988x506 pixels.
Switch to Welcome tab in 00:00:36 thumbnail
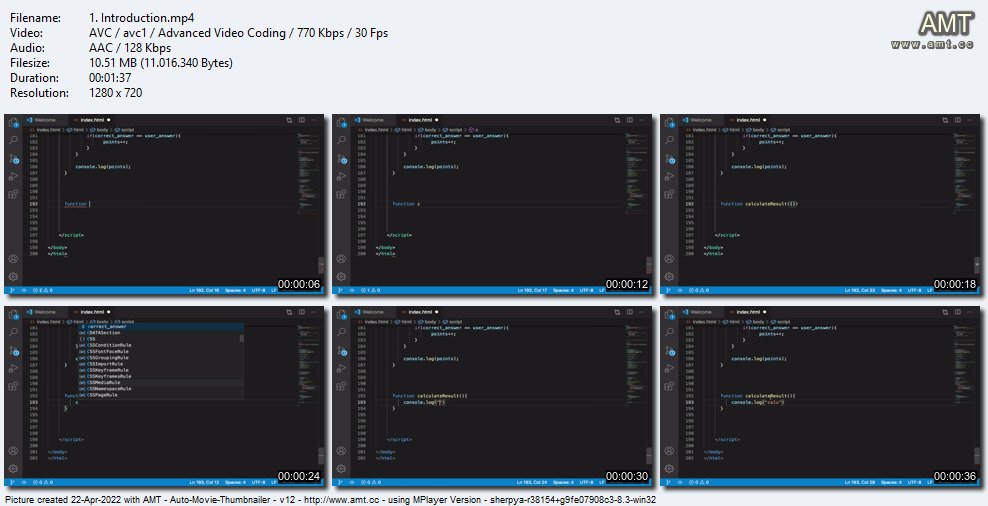coord(698,312)
